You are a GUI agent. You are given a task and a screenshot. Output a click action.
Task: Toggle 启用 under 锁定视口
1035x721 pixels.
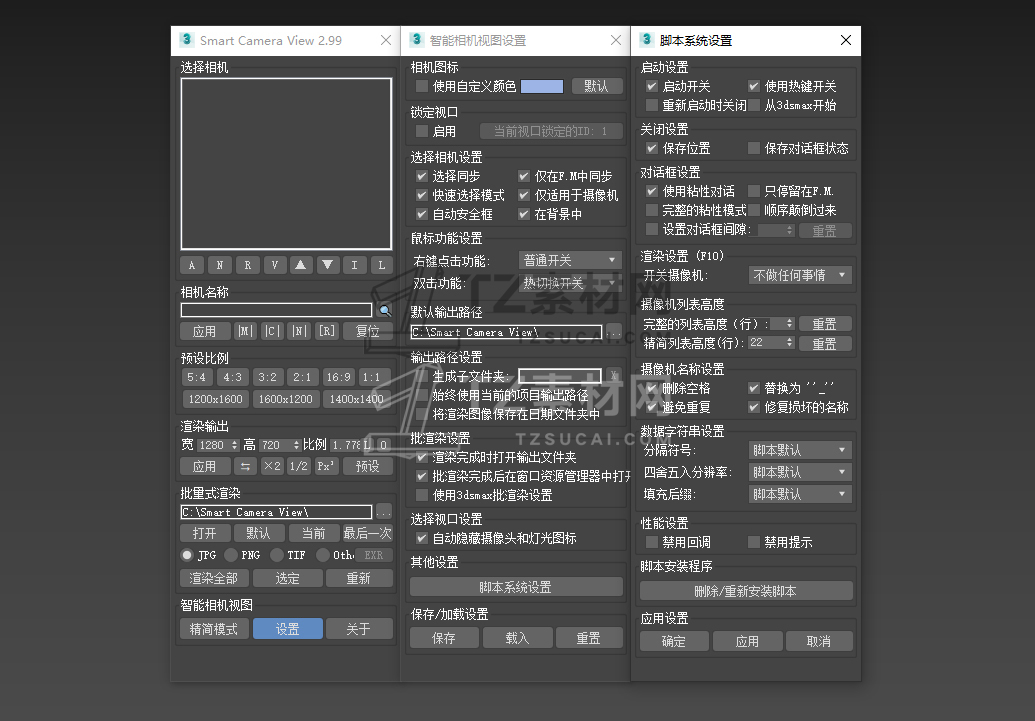tap(422, 131)
